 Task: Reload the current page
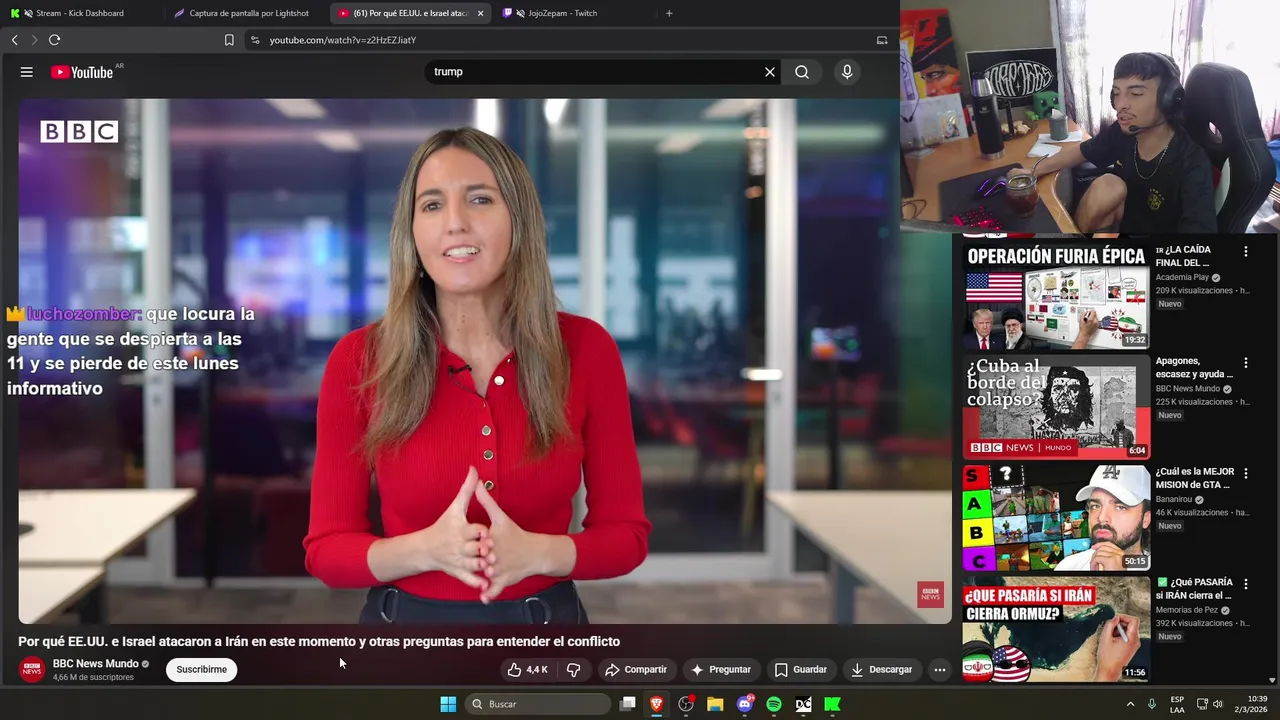54,40
